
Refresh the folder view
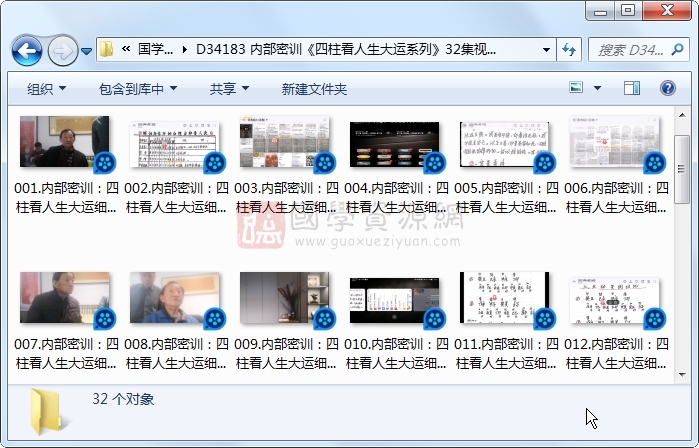point(569,49)
